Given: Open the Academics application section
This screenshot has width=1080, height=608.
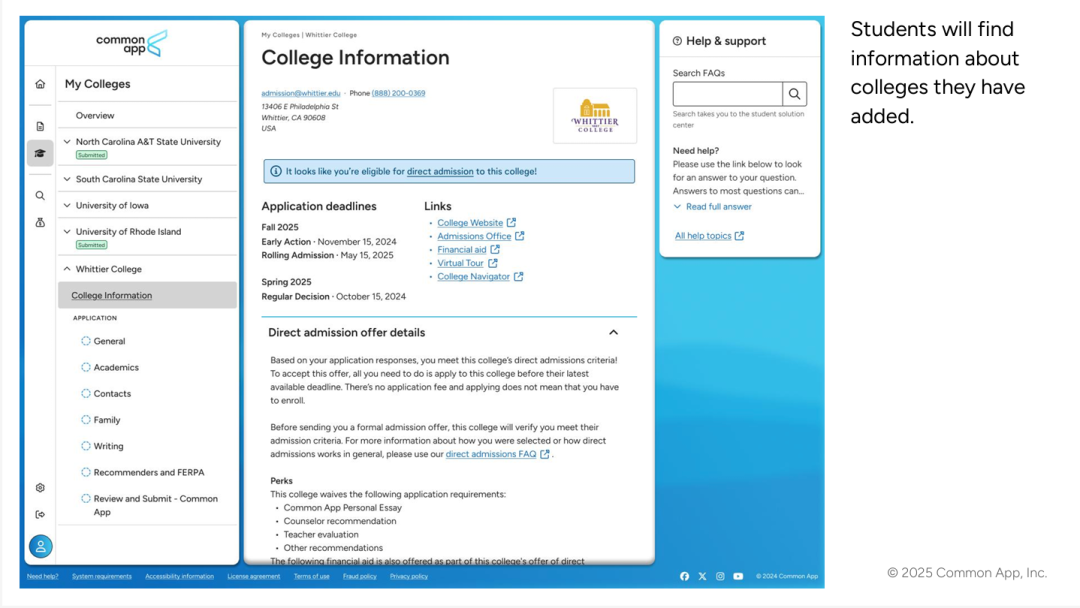Looking at the screenshot, I should 116,368.
